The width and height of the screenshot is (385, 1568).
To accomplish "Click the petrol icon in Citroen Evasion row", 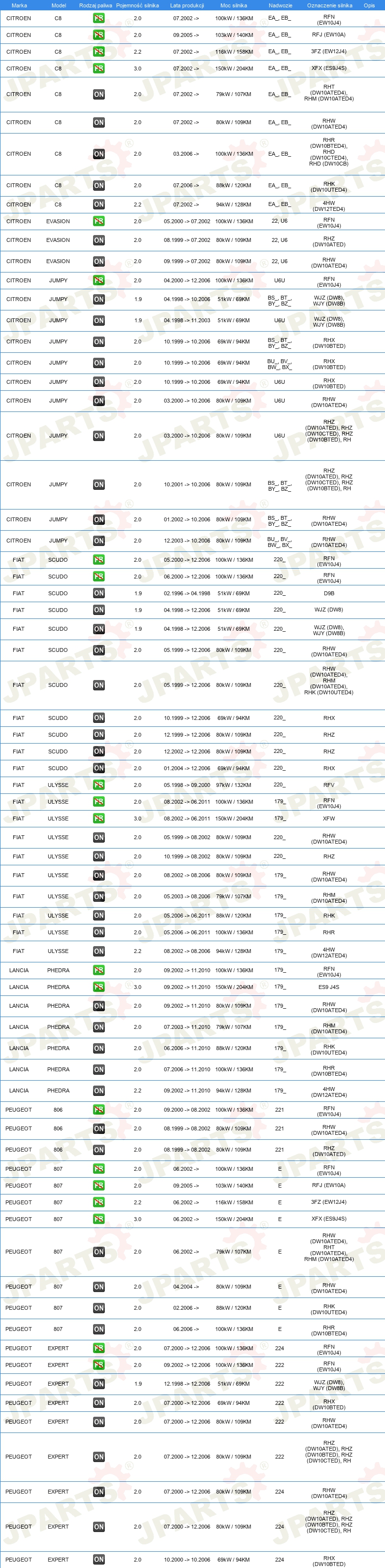I will 98,221.
